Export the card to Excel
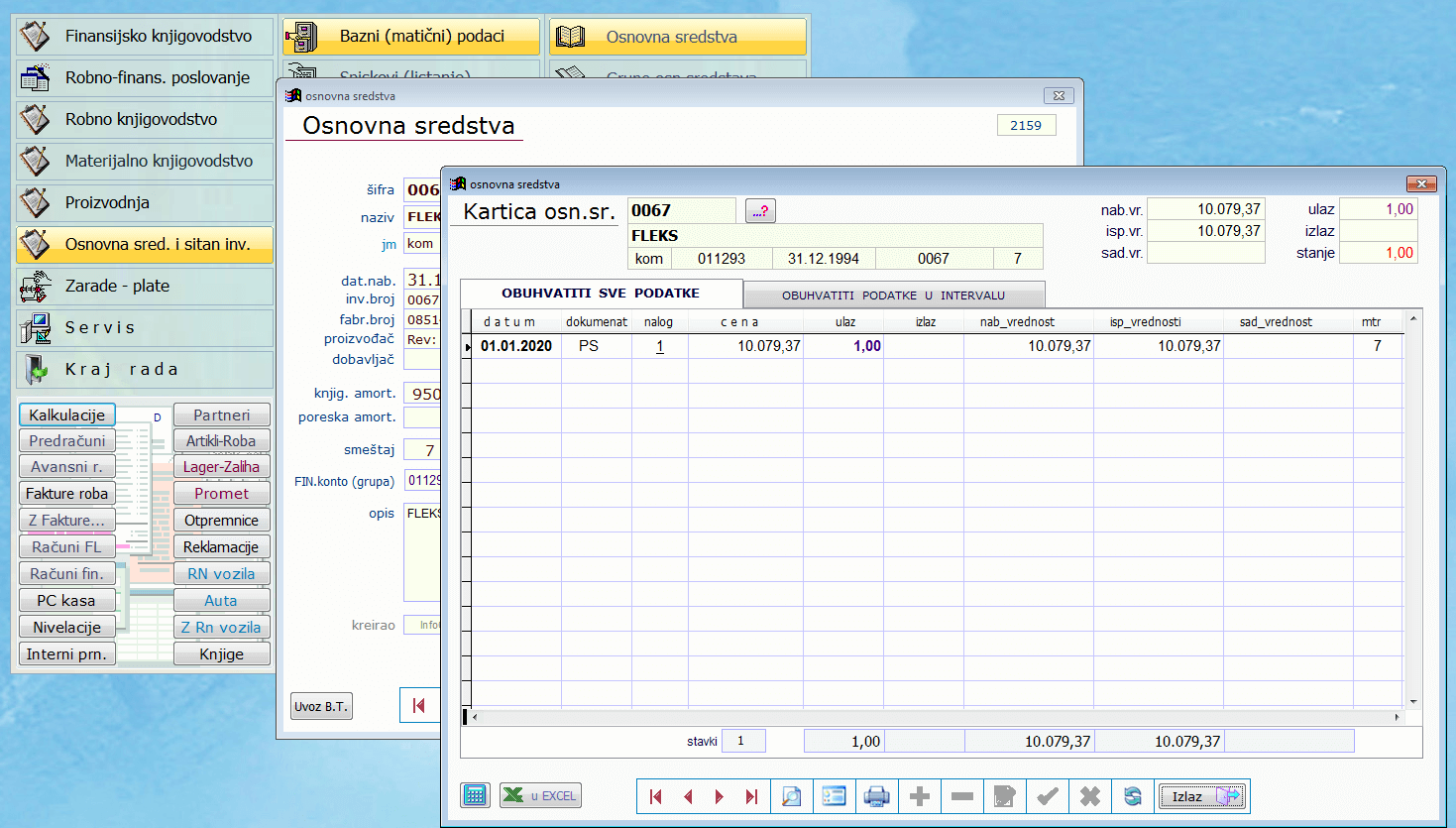Viewport: 1456px width, 828px height. [540, 795]
